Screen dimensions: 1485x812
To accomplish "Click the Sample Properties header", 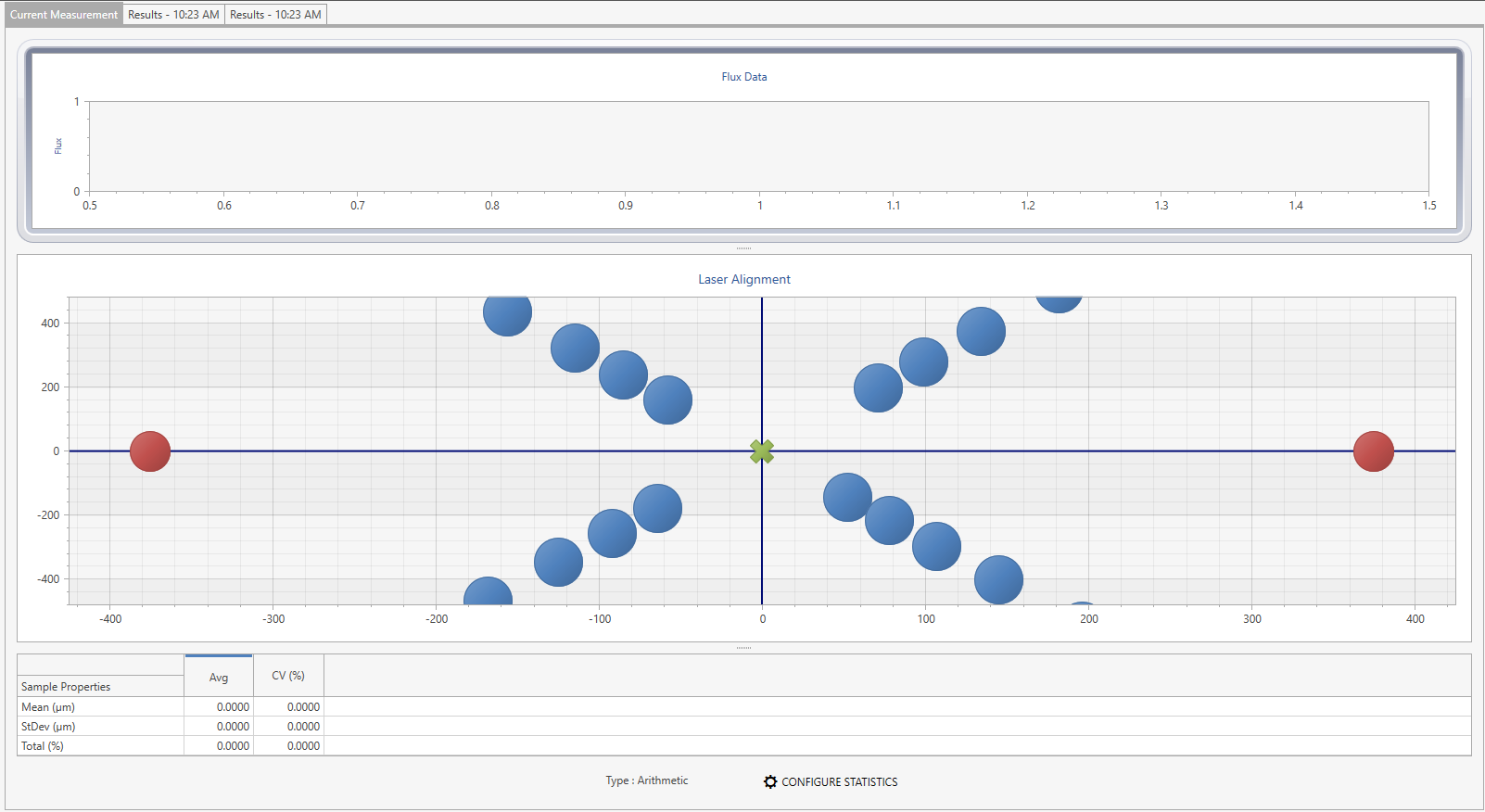I will tap(100, 687).
